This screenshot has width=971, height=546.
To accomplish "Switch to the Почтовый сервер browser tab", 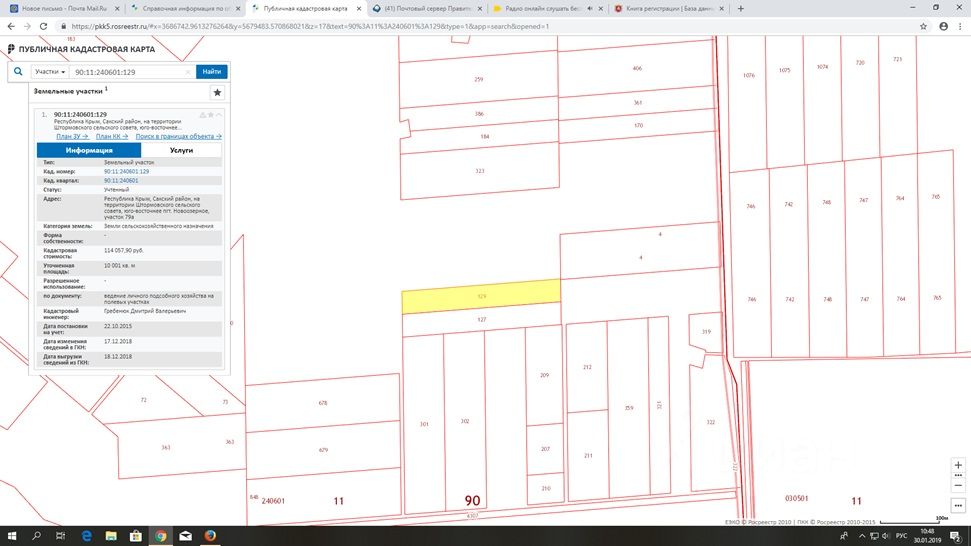I will (427, 9).
